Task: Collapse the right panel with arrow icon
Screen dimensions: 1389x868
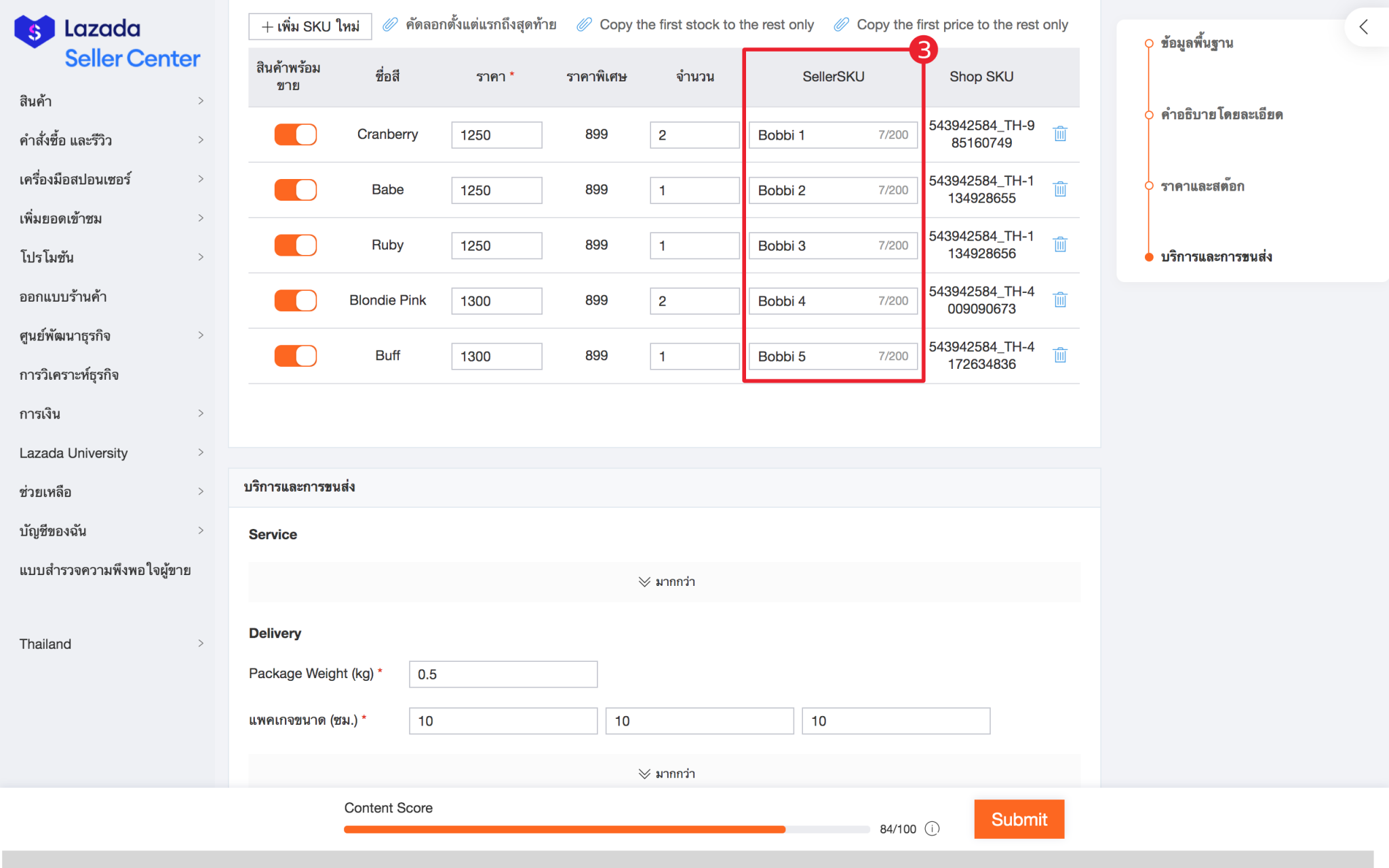Action: tap(1364, 27)
